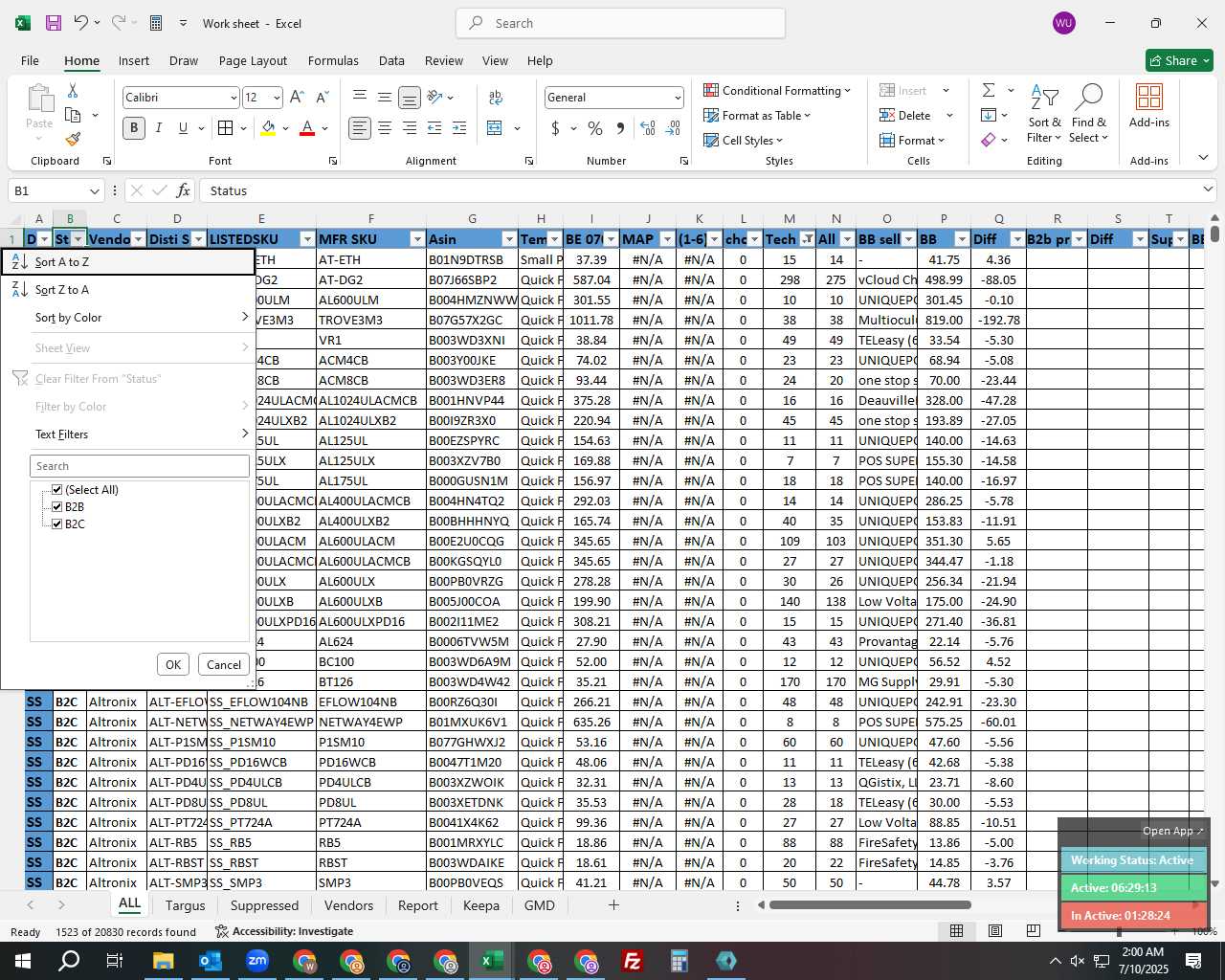Click the Share button
Viewport: 1225px width, 980px height.
pos(1179,60)
